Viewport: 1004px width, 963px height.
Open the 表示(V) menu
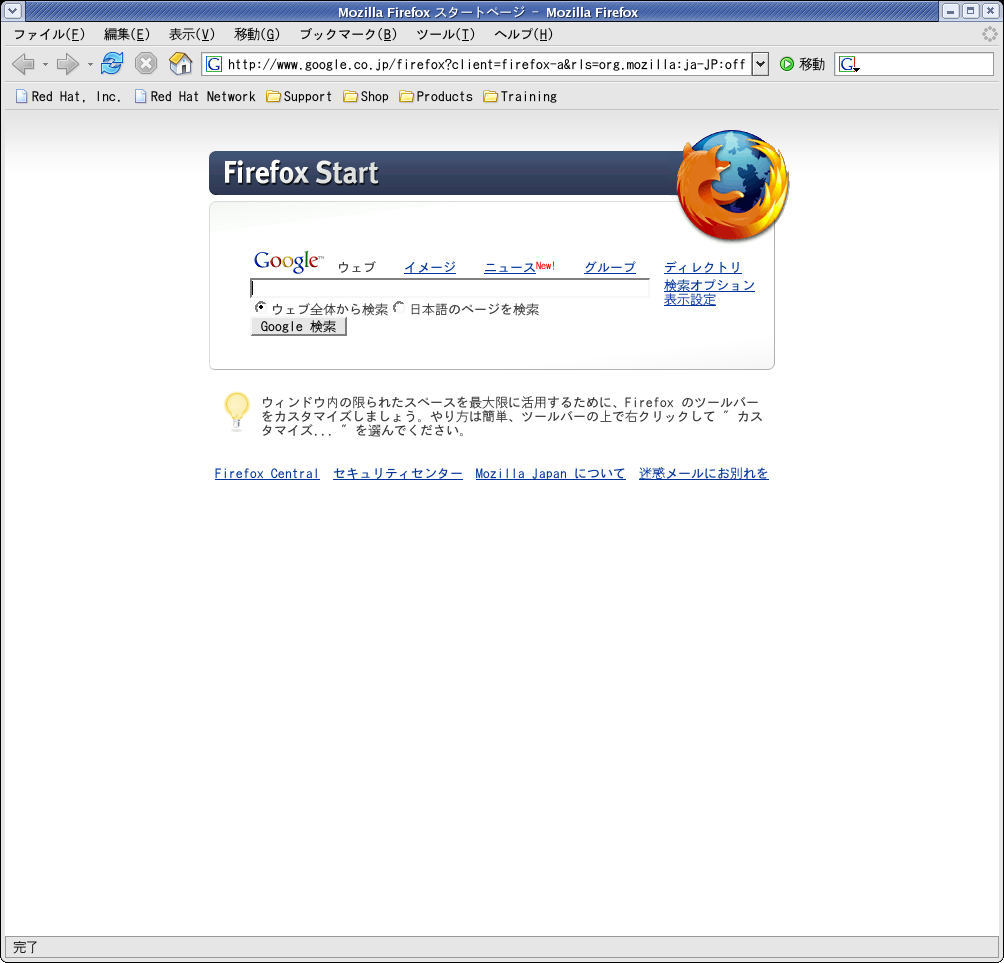click(x=191, y=35)
